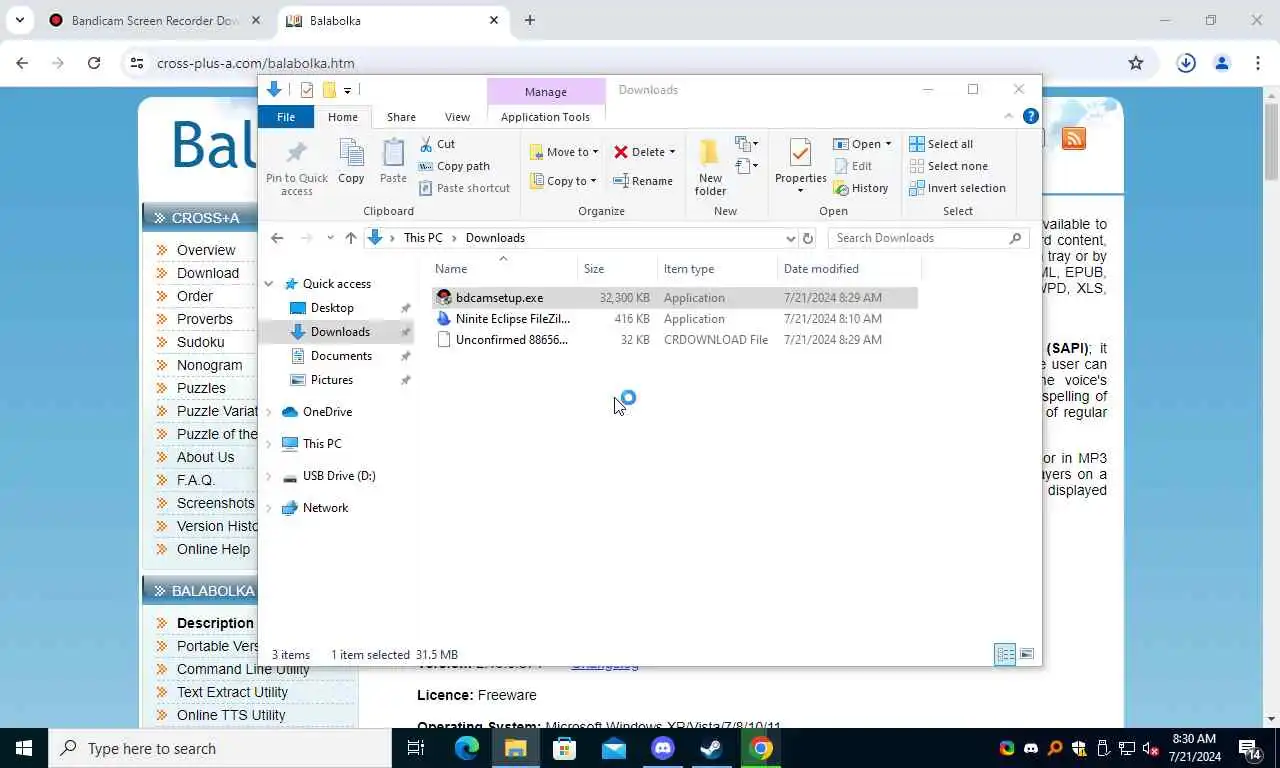Image resolution: width=1280 pixels, height=768 pixels.
Task: Go up one folder level arrow
Action: point(350,238)
